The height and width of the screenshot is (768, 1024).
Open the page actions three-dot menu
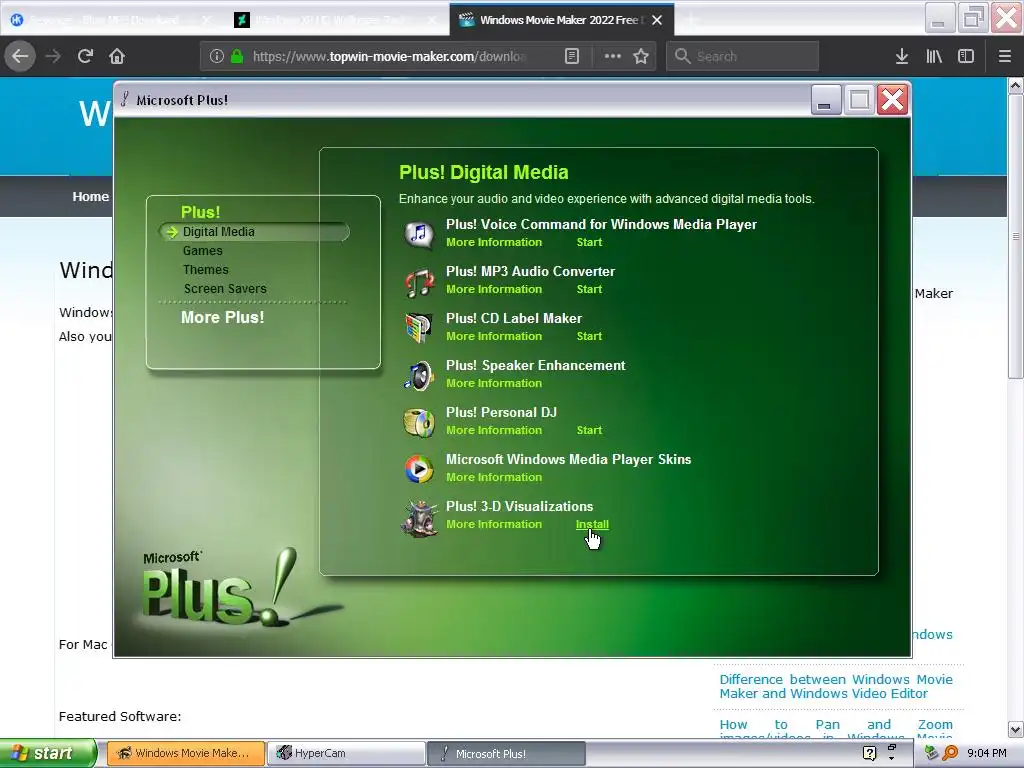click(x=613, y=56)
